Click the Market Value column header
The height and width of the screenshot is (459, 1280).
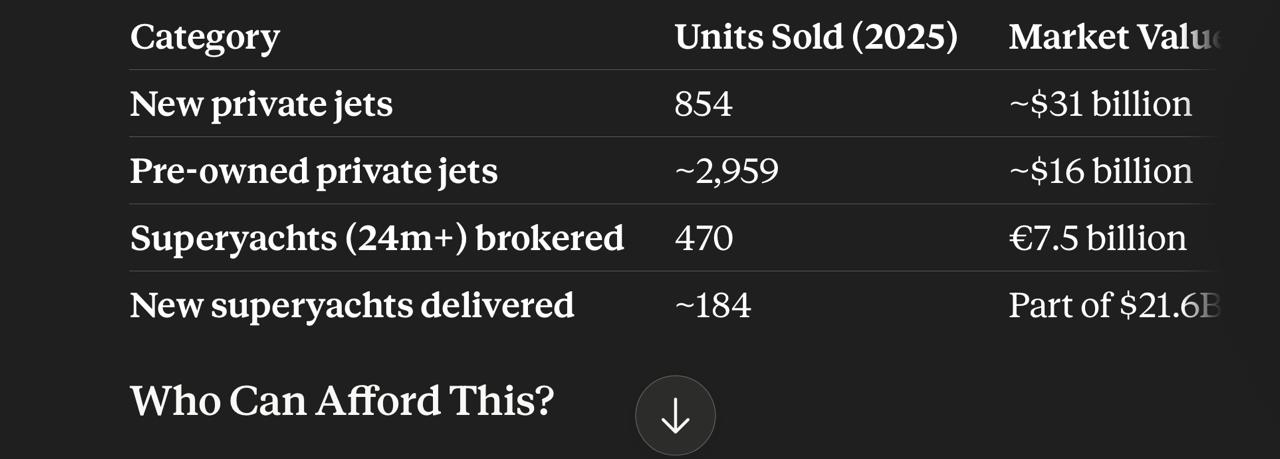point(1116,38)
